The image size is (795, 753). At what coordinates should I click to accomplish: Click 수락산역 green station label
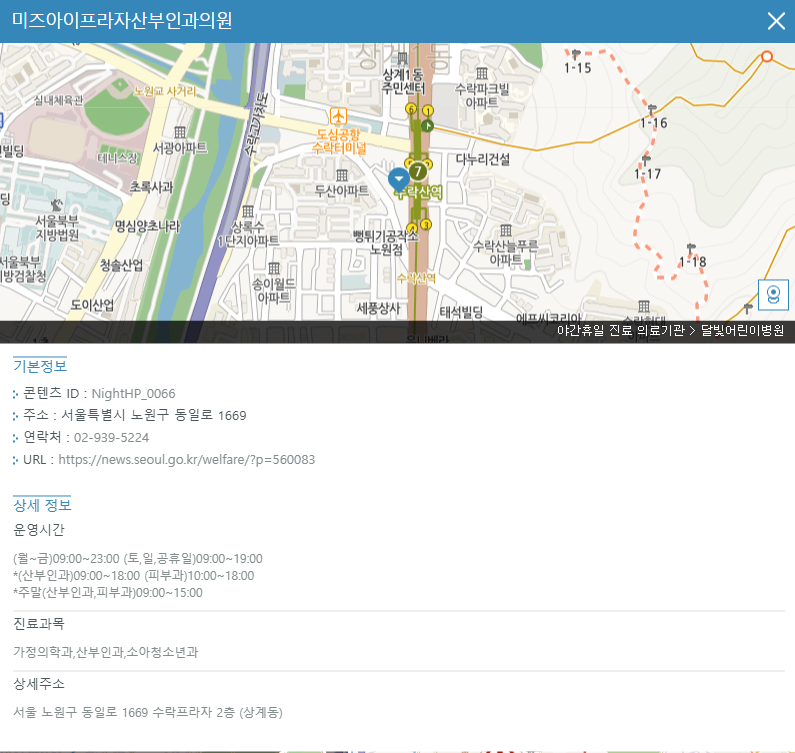coord(419,193)
